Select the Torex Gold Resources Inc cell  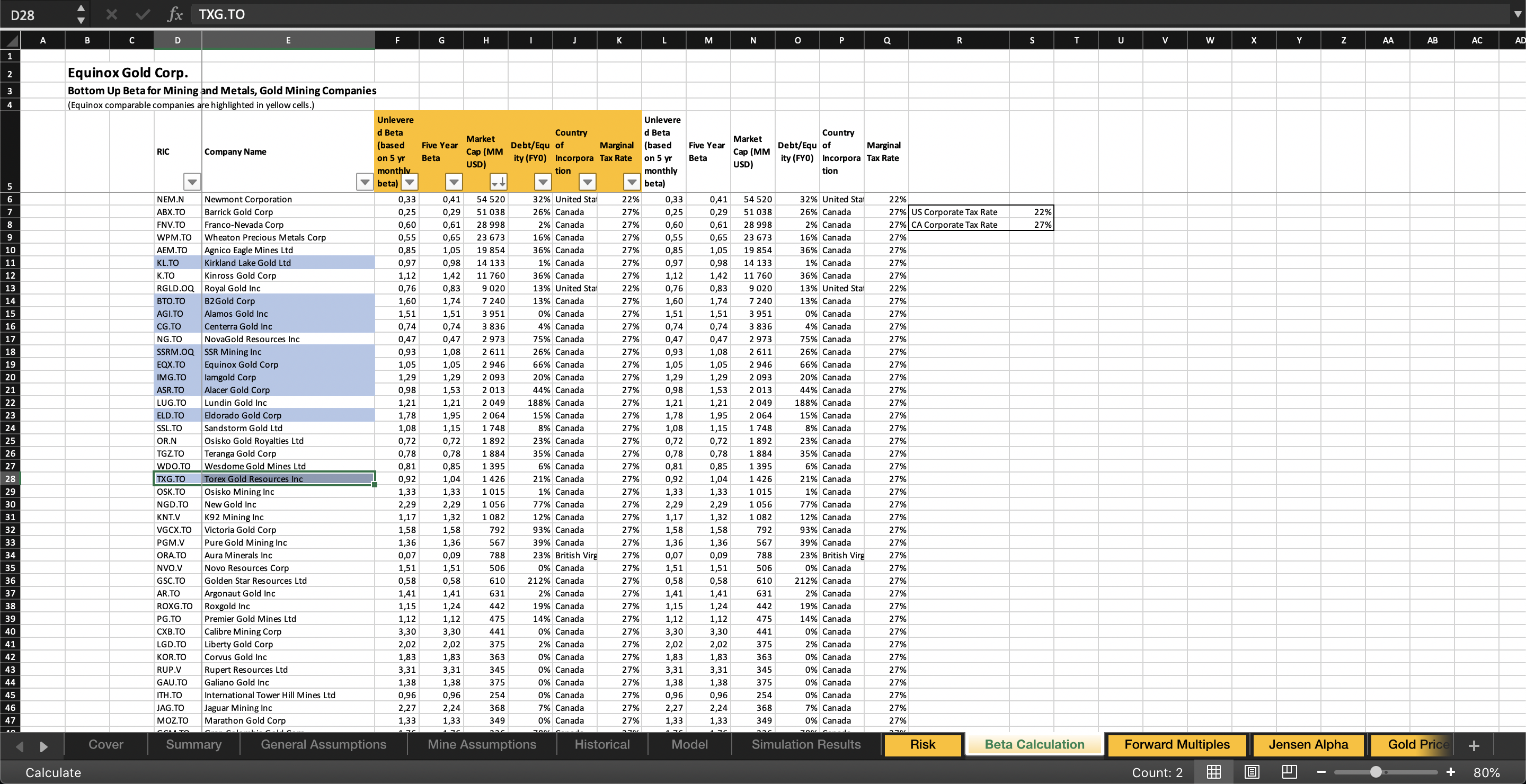[288, 478]
